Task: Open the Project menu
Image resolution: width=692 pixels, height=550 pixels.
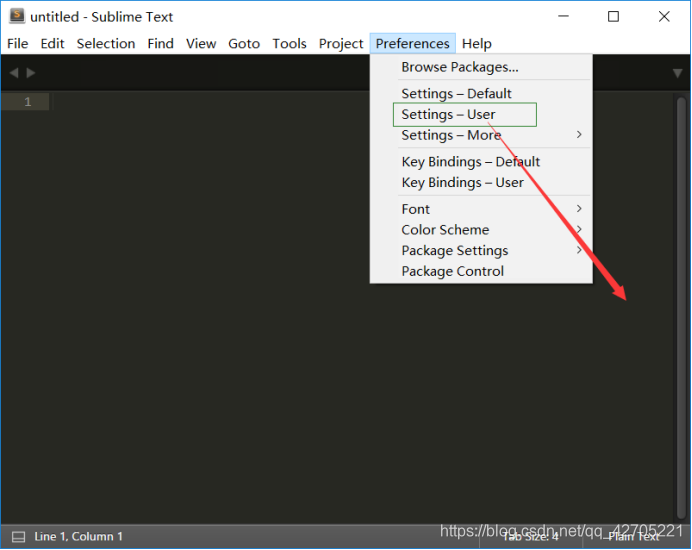Action: [x=341, y=44]
